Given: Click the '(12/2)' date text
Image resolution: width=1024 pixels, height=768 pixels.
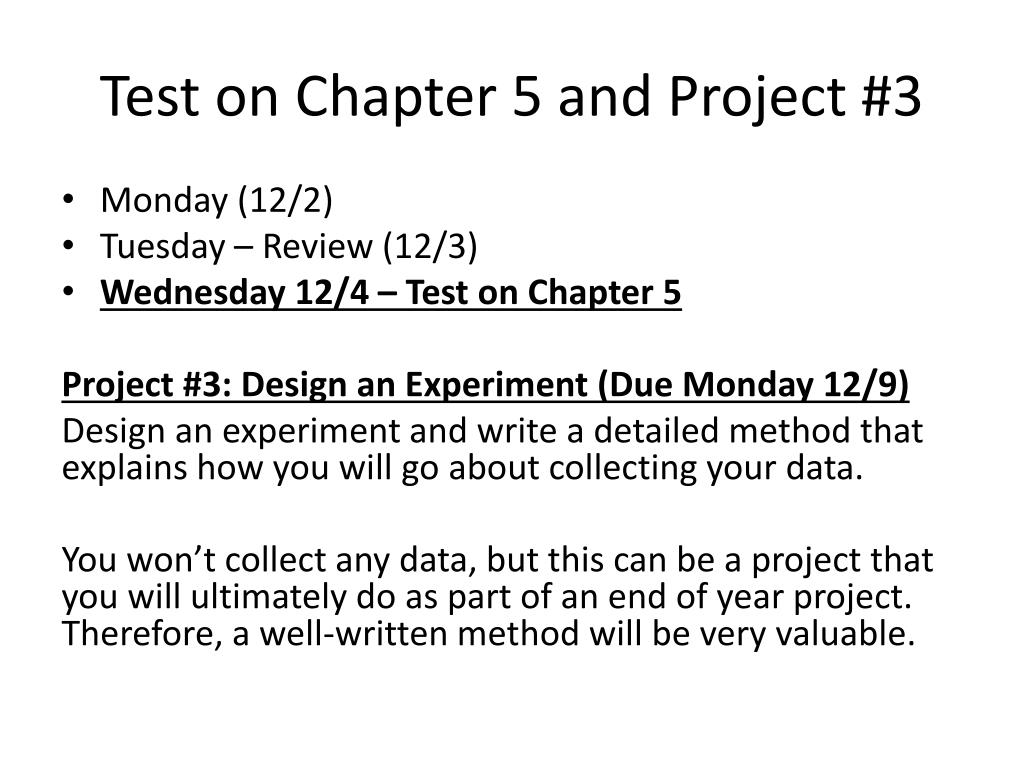Looking at the screenshot, I should [x=285, y=200].
